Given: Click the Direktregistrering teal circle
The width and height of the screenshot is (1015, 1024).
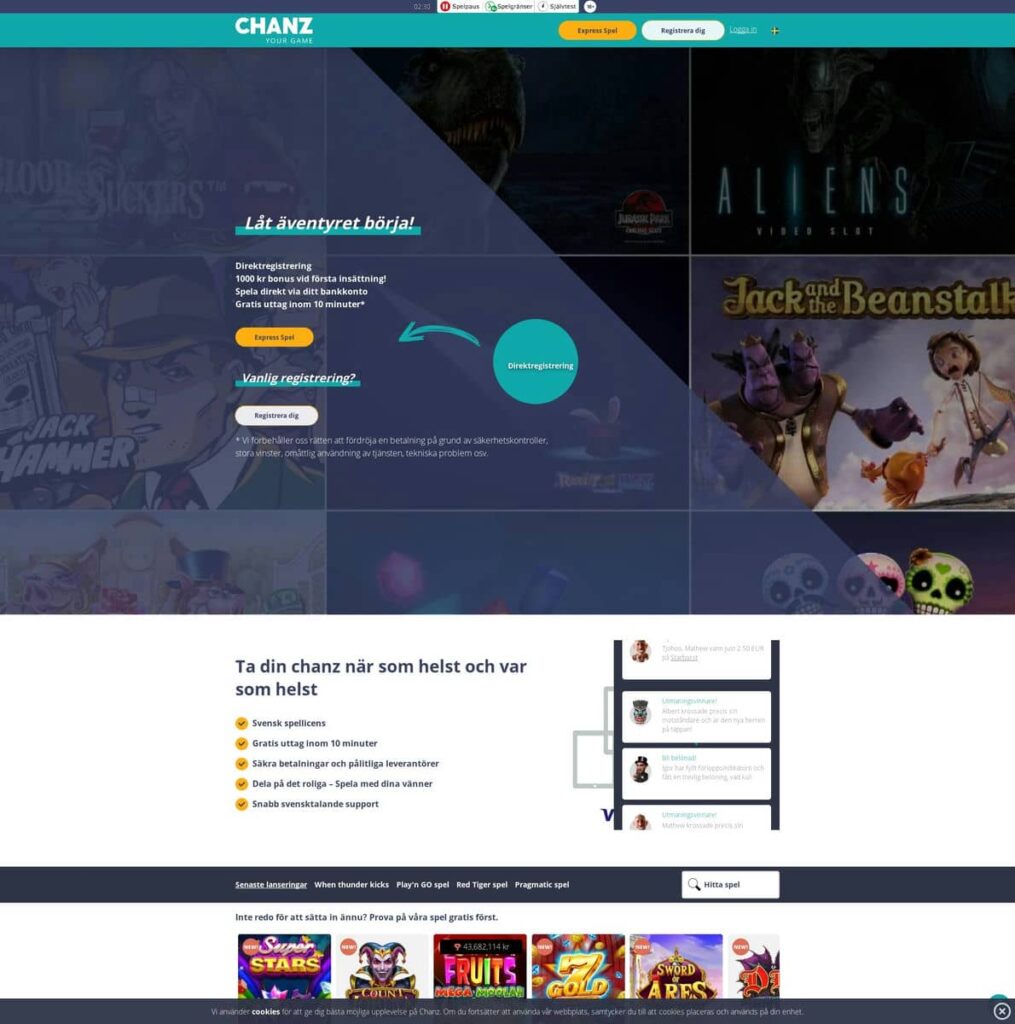Looking at the screenshot, I should tap(536, 361).
